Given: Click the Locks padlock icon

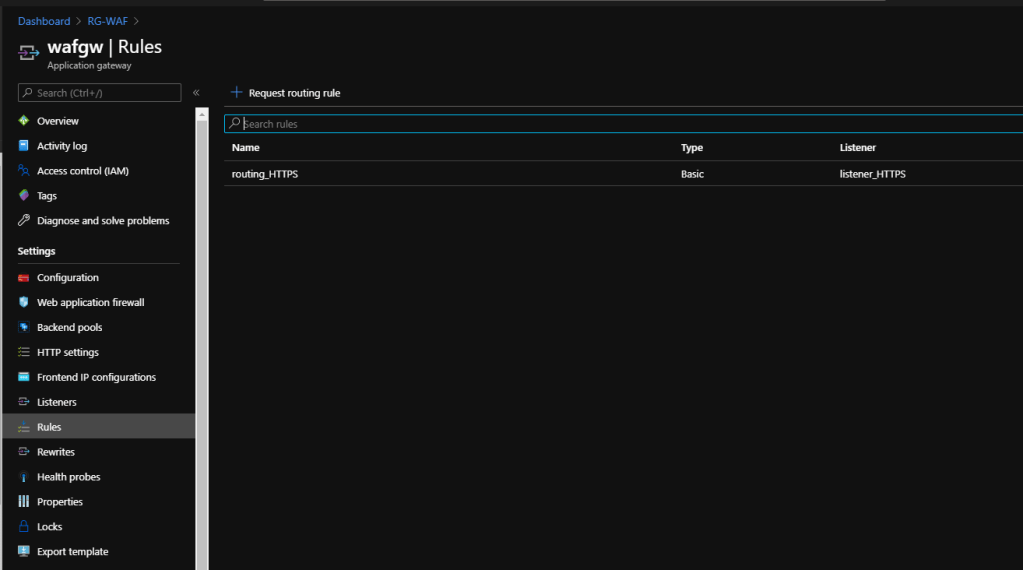Looking at the screenshot, I should 24,527.
